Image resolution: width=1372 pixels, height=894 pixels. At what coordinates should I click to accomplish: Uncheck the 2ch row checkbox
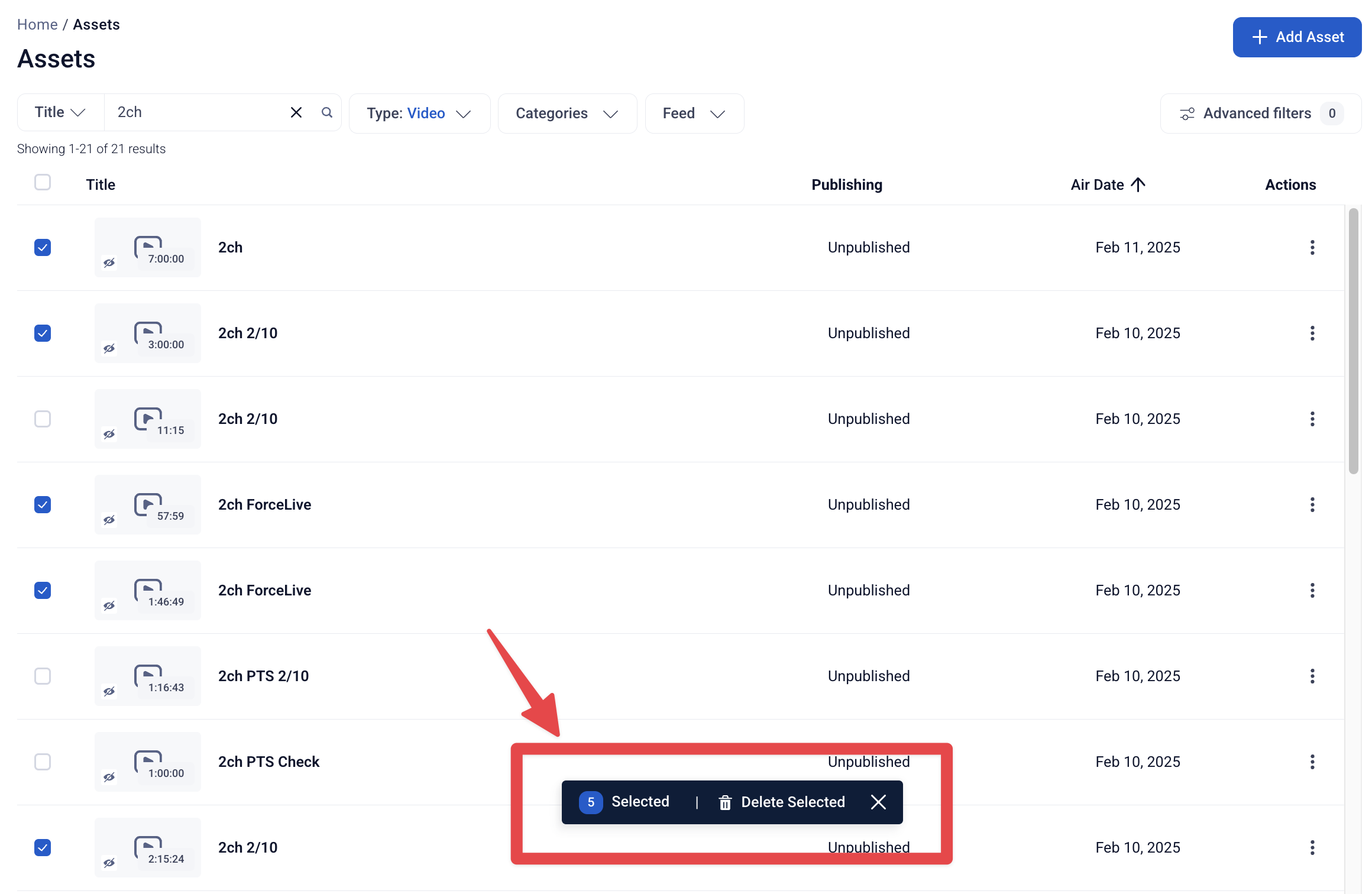coord(43,248)
